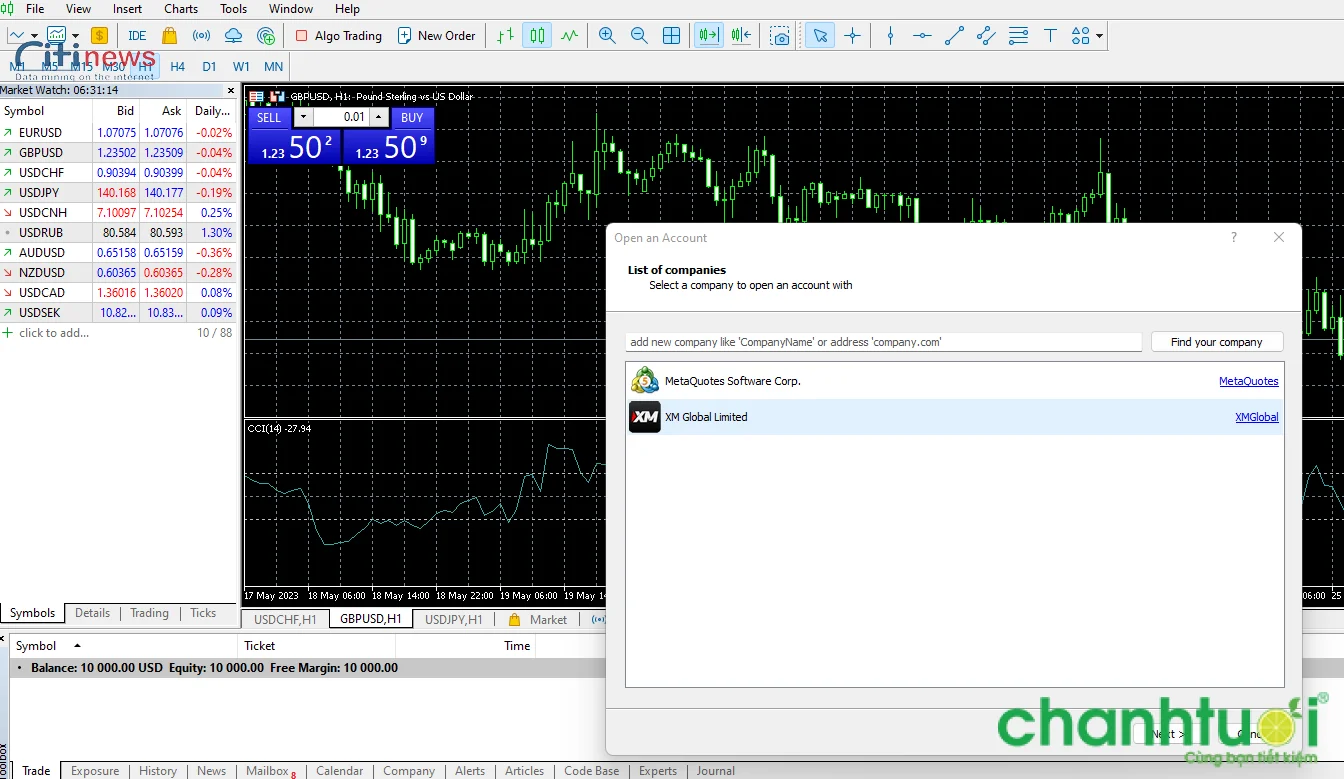Switch to USDCHF,H1 chart tab
Viewport: 1344px width, 779px height.
pyautogui.click(x=285, y=620)
